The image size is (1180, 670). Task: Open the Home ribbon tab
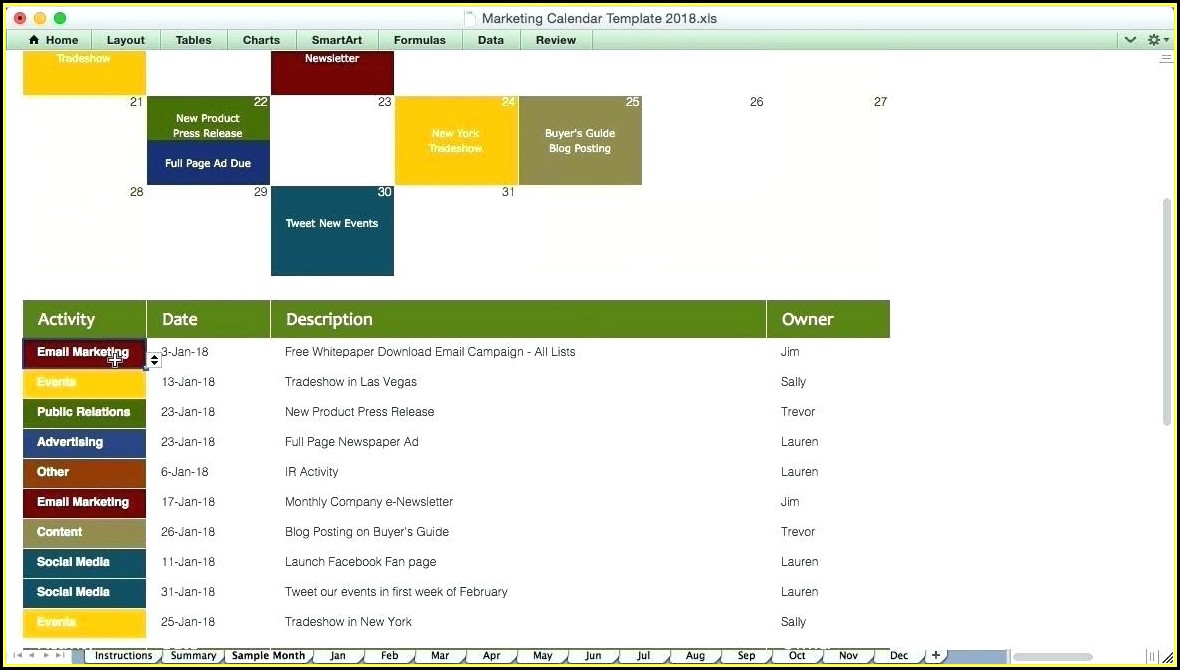tap(52, 40)
